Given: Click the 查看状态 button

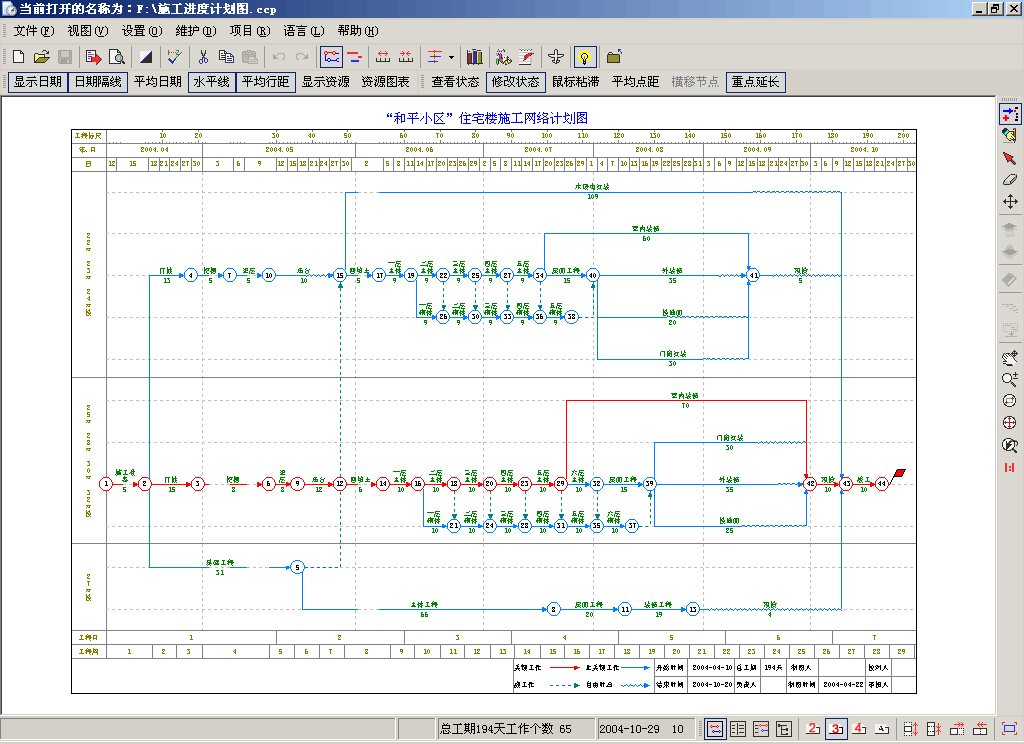Looking at the screenshot, I should coord(455,82).
